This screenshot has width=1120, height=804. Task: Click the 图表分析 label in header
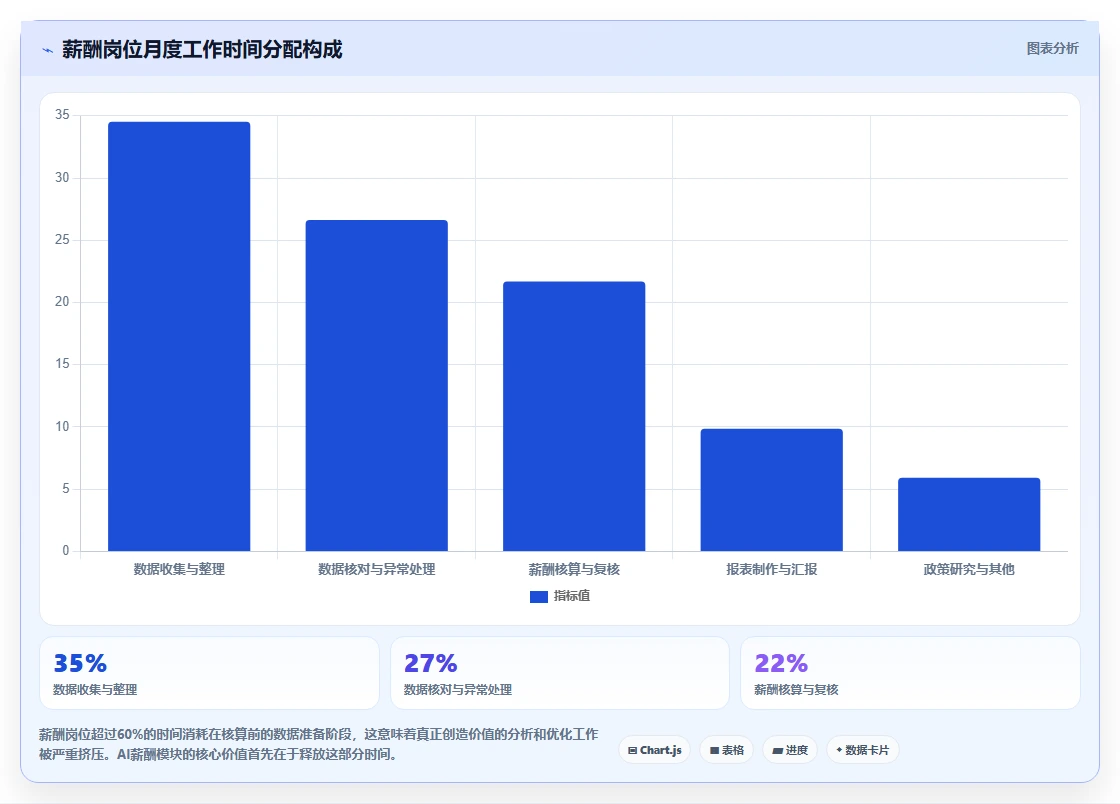1052,49
